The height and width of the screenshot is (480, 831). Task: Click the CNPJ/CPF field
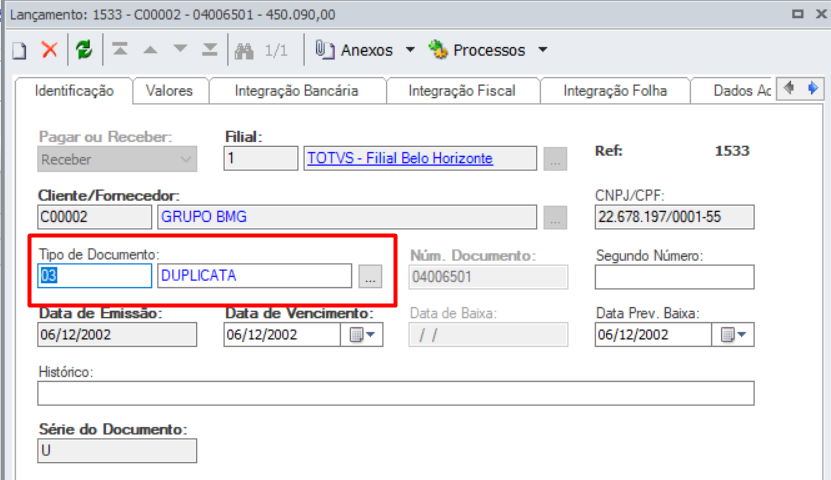click(x=674, y=217)
